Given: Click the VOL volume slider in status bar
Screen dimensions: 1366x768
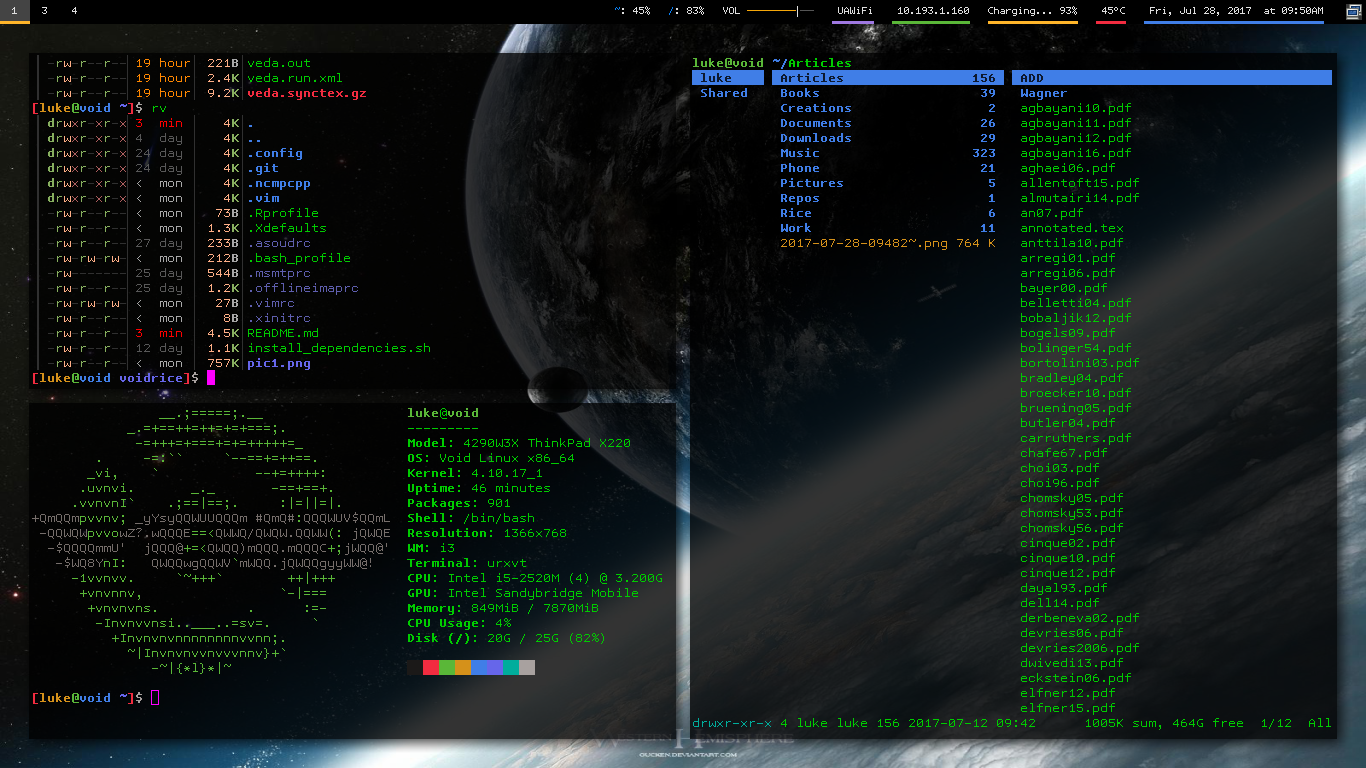Looking at the screenshot, I should (782, 11).
